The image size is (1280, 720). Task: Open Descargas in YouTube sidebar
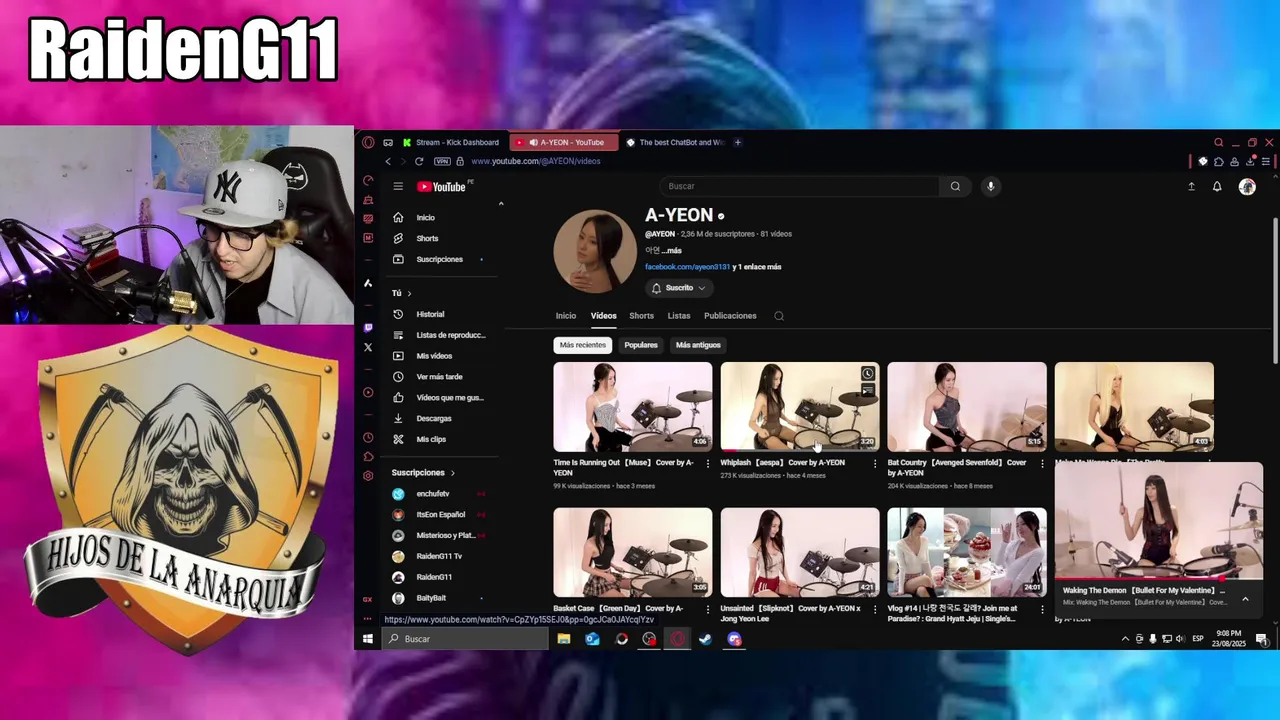pyautogui.click(x=434, y=418)
